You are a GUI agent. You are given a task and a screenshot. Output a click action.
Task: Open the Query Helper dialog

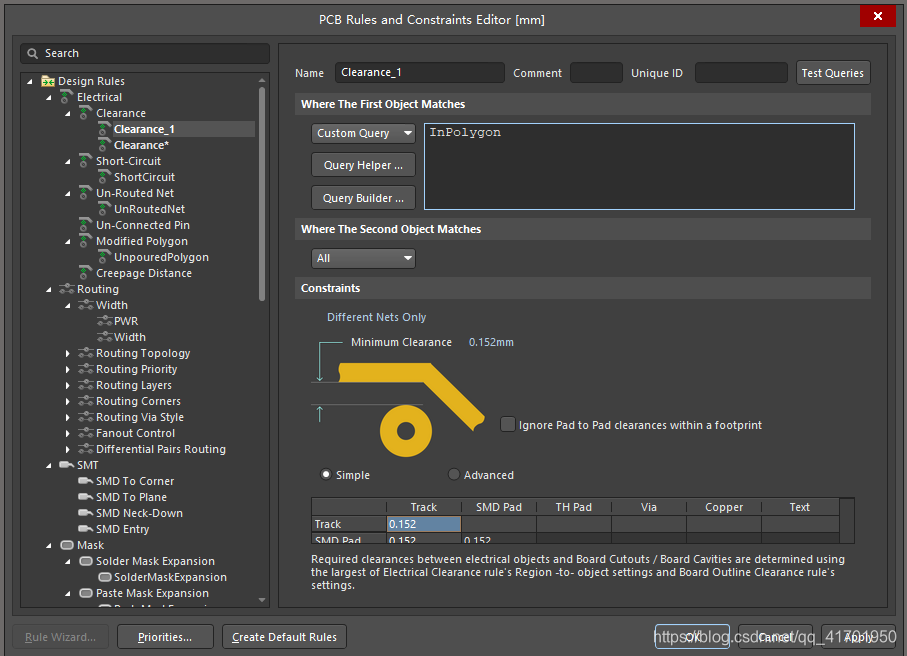point(363,165)
